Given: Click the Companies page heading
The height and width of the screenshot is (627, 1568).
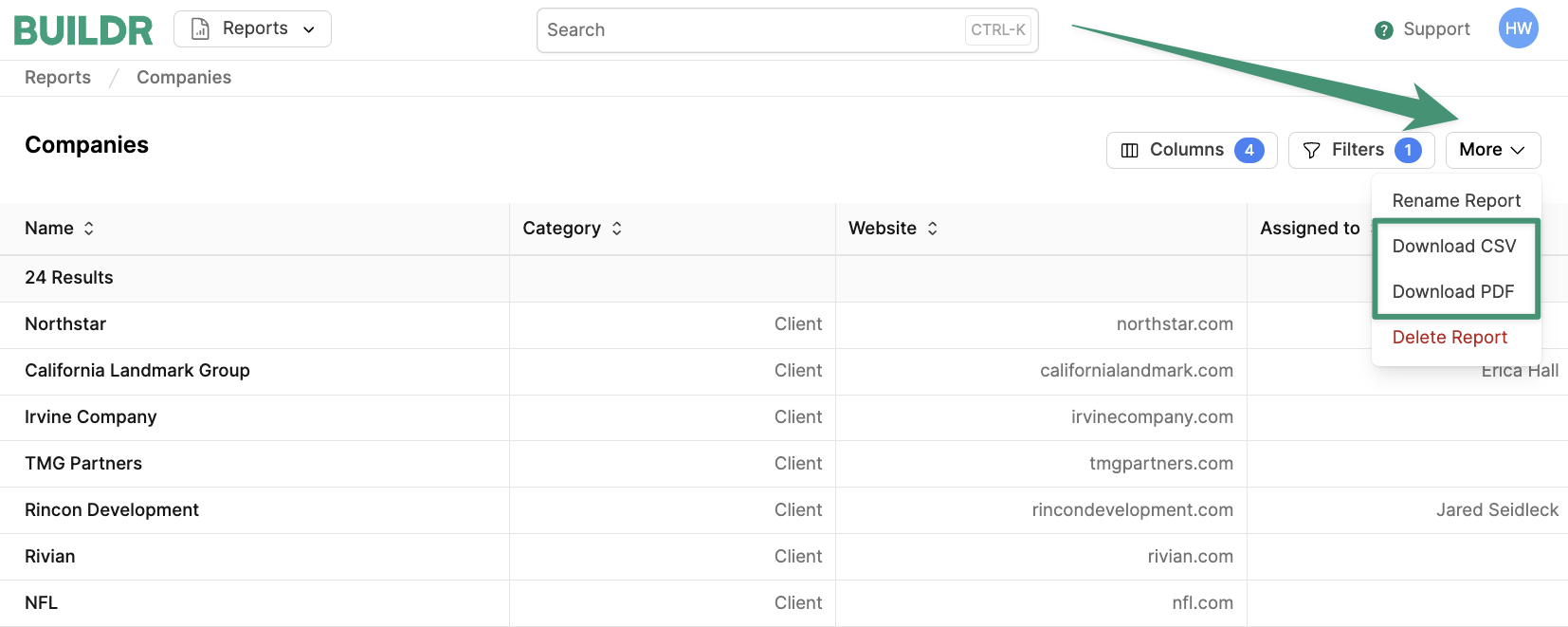Looking at the screenshot, I should click(x=87, y=145).
